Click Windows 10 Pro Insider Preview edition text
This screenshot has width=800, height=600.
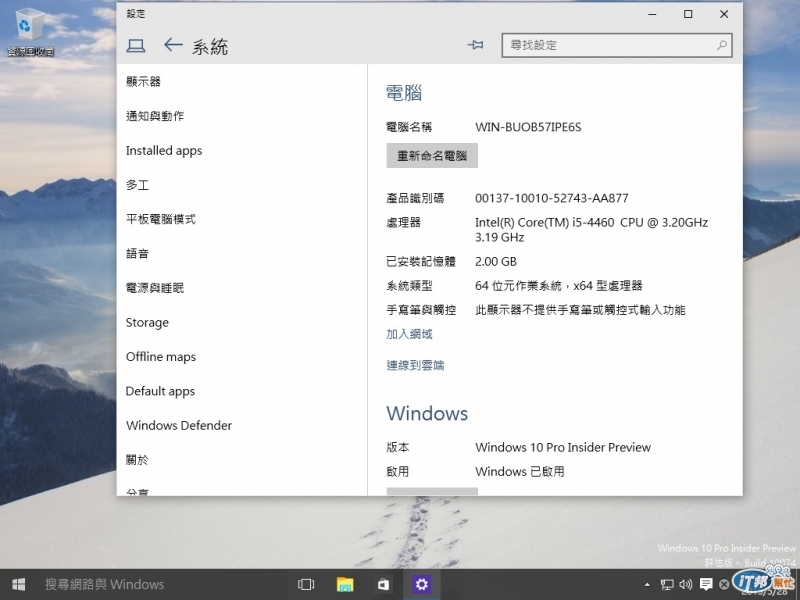563,447
